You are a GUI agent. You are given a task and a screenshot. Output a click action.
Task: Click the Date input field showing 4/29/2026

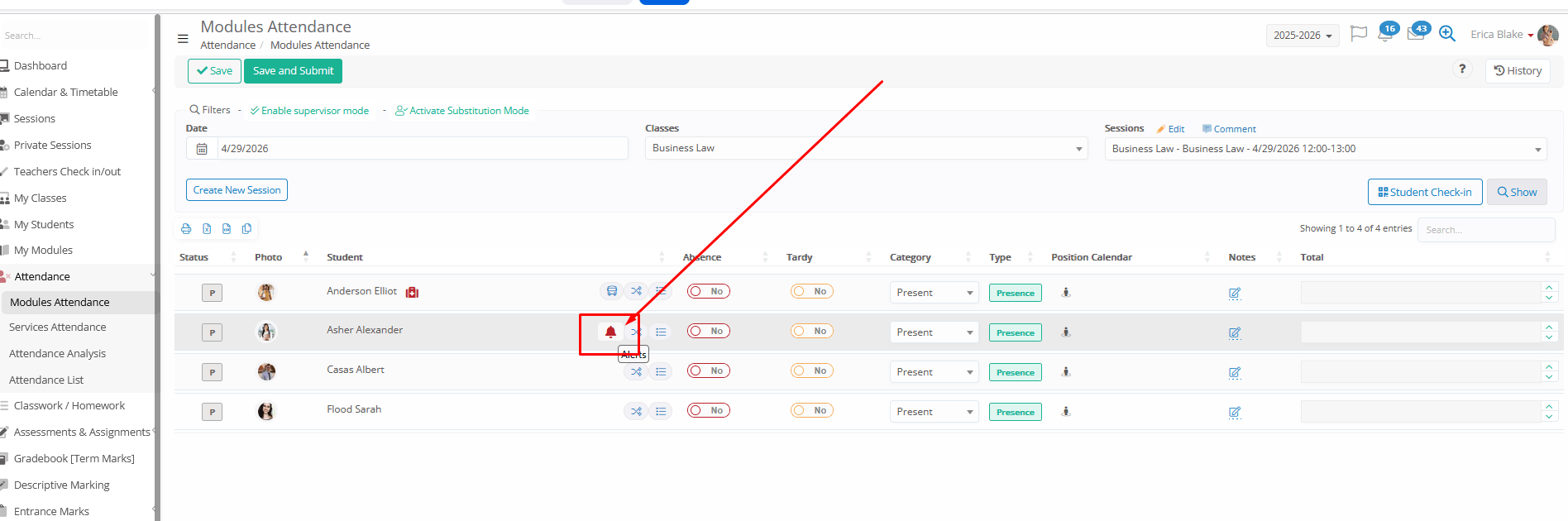[x=422, y=149]
